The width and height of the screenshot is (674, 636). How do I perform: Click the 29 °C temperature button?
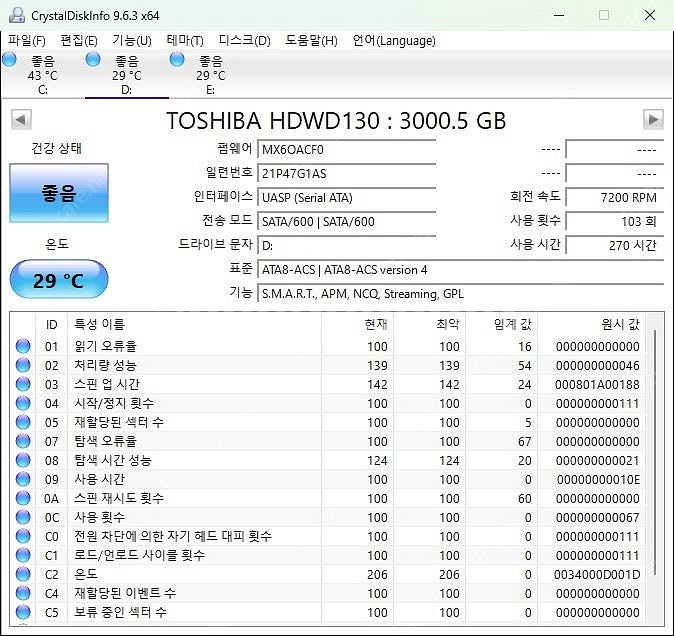click(x=59, y=280)
